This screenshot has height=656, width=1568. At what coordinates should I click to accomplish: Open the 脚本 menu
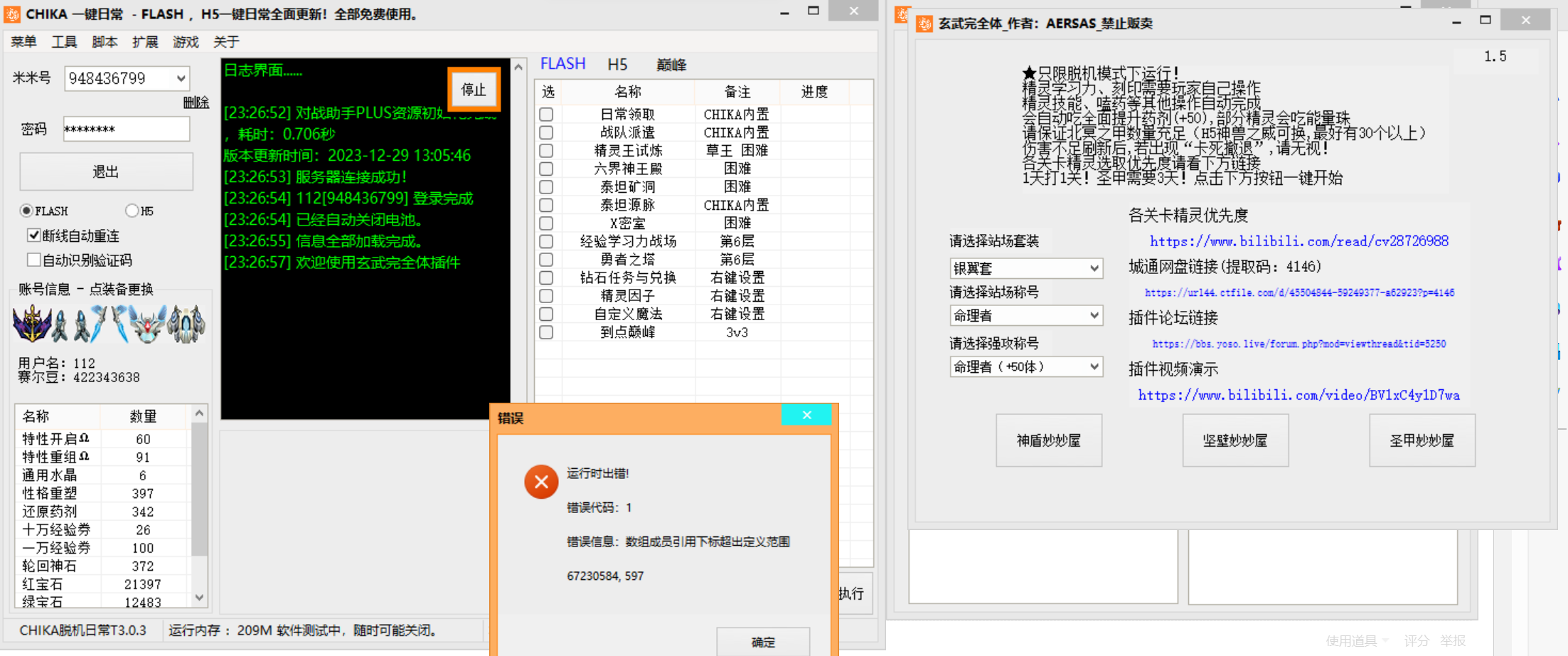pyautogui.click(x=105, y=42)
